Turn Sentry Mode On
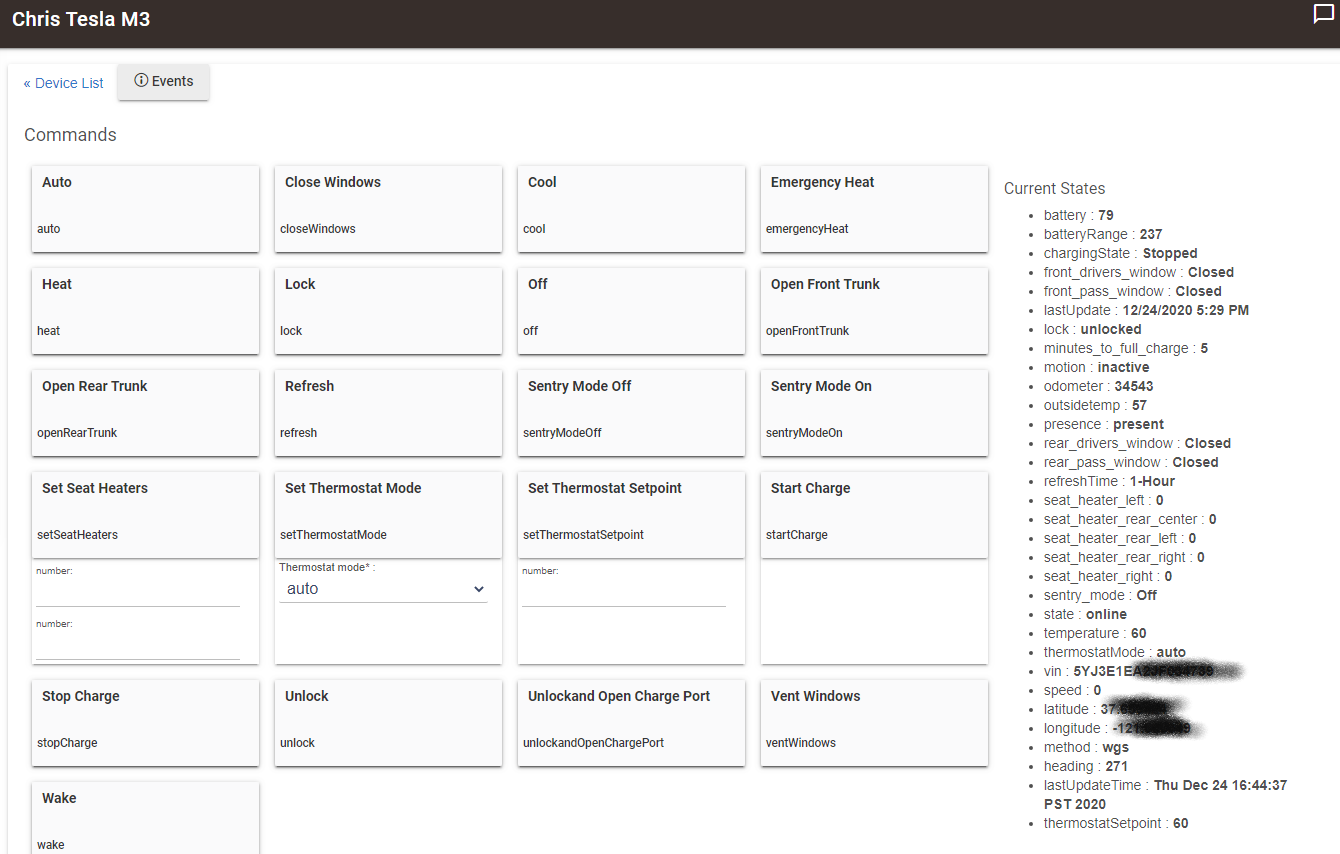 tap(874, 413)
